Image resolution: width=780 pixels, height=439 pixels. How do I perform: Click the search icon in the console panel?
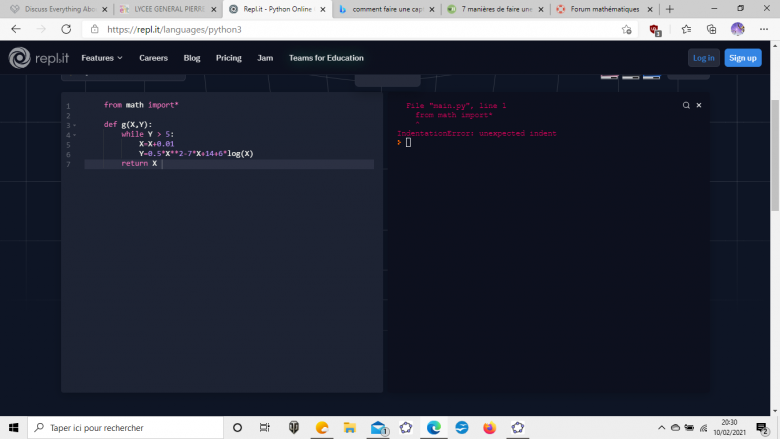pos(686,105)
